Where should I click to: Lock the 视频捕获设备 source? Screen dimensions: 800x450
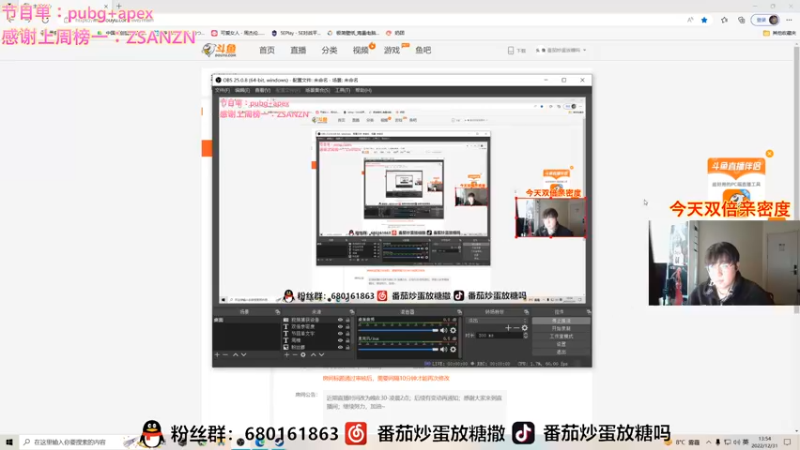(347, 320)
